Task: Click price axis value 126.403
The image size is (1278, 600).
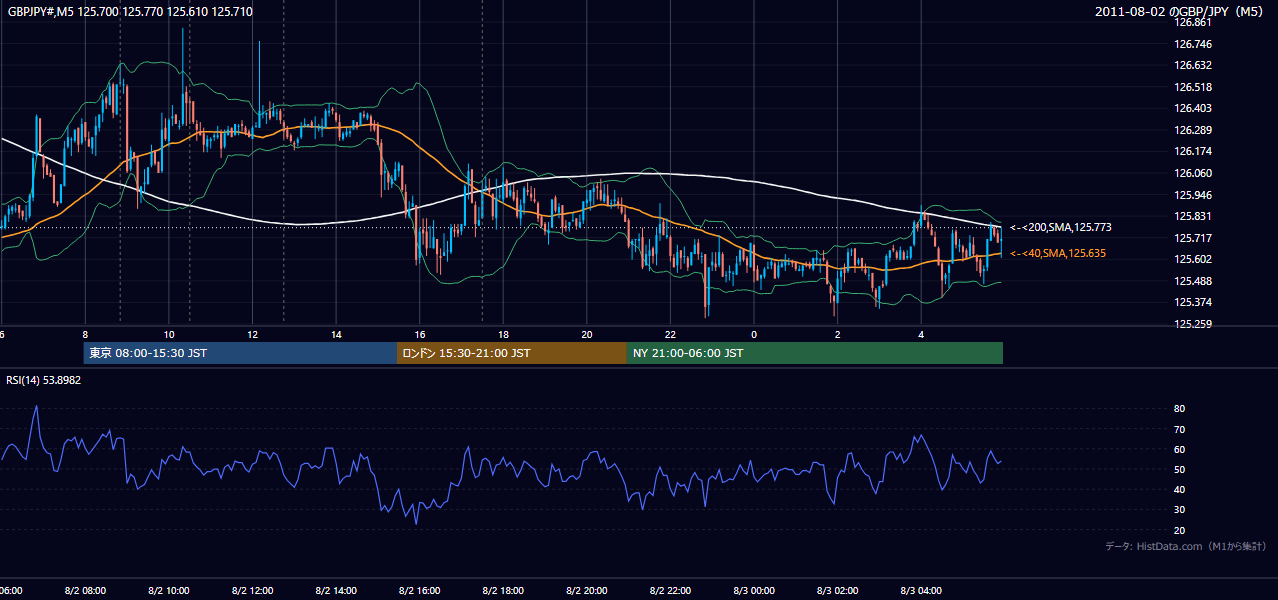Action: click(x=1194, y=108)
